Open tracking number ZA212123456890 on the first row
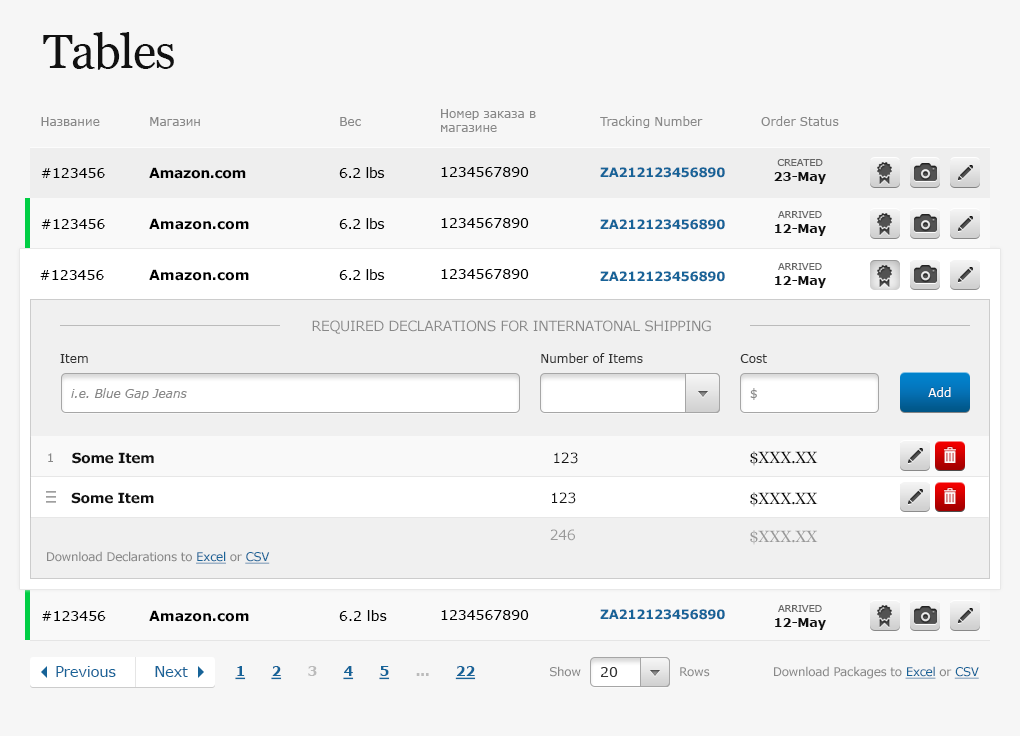This screenshot has width=1020, height=736. pos(662,172)
